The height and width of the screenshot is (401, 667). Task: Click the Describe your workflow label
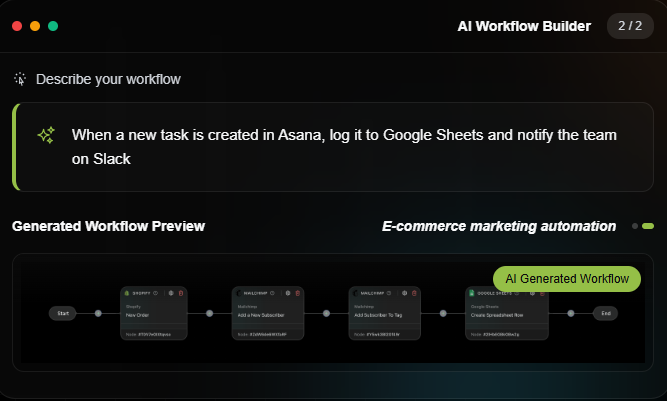[x=108, y=79]
